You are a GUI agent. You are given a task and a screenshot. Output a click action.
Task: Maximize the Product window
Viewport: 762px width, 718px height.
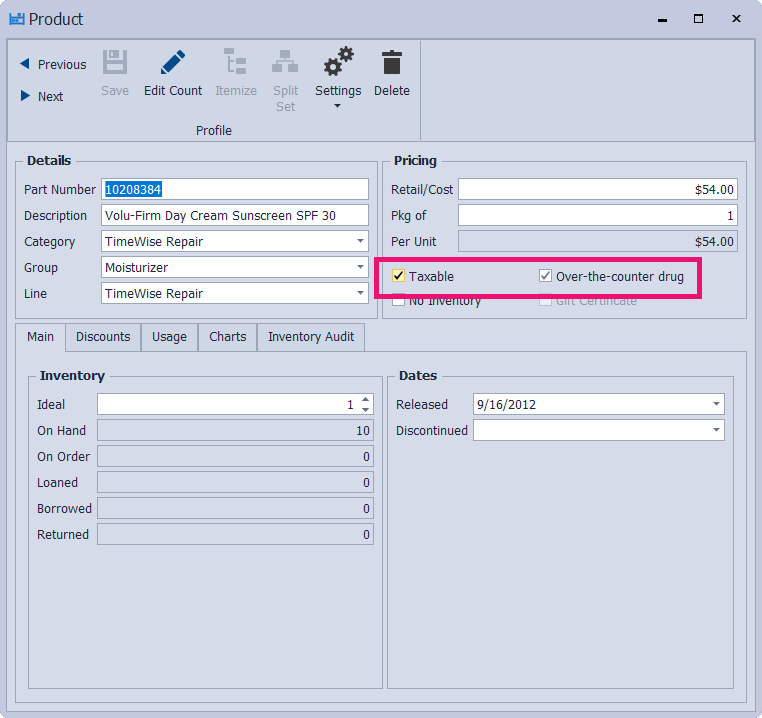click(698, 19)
